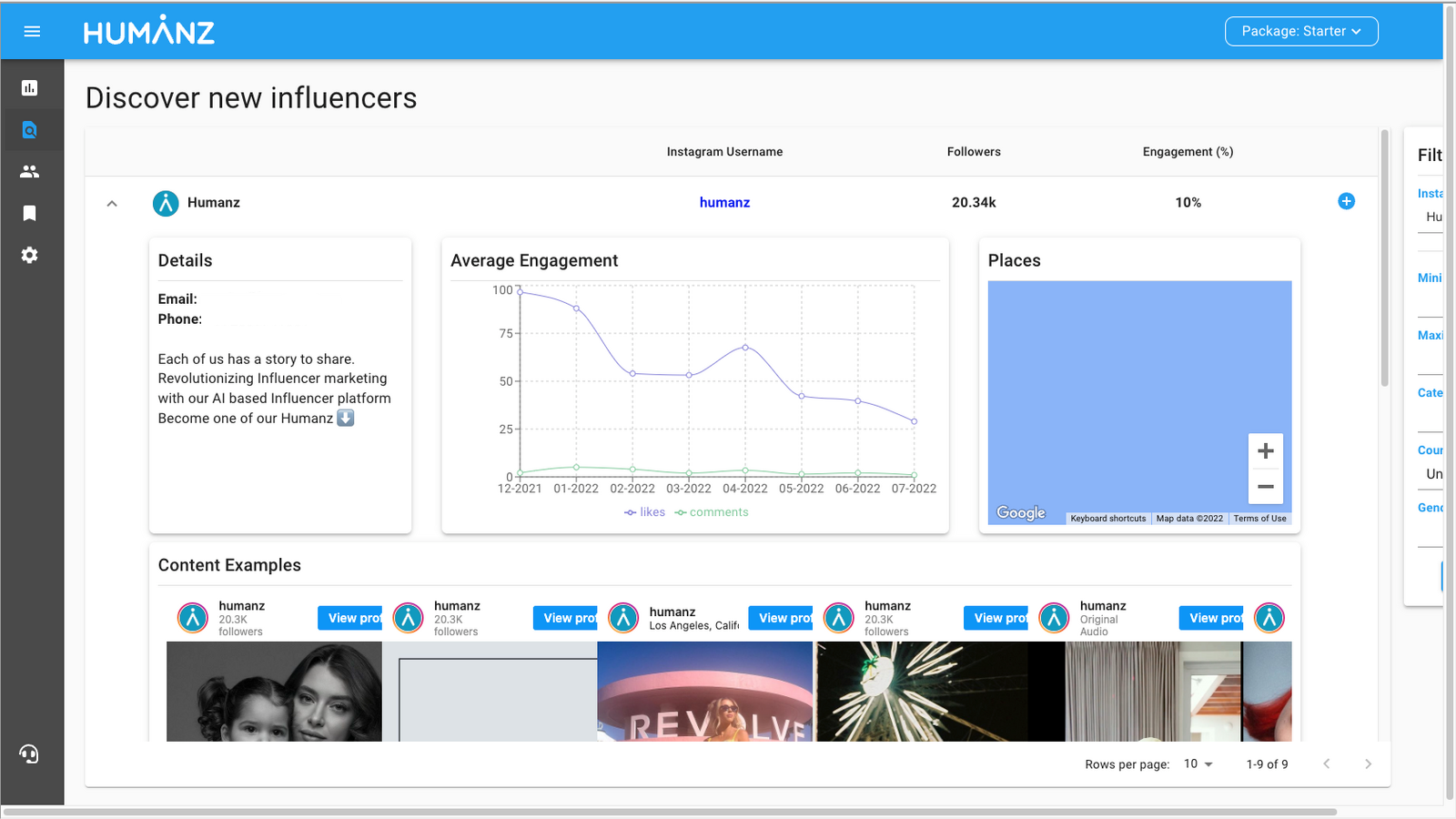Select the discover search sidebar icon
This screenshot has width=1456, height=819.
(30, 130)
